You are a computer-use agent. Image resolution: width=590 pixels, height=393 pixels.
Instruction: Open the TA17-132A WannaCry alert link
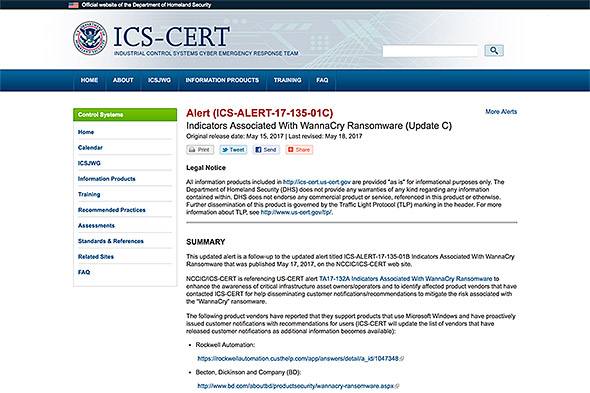pos(406,279)
